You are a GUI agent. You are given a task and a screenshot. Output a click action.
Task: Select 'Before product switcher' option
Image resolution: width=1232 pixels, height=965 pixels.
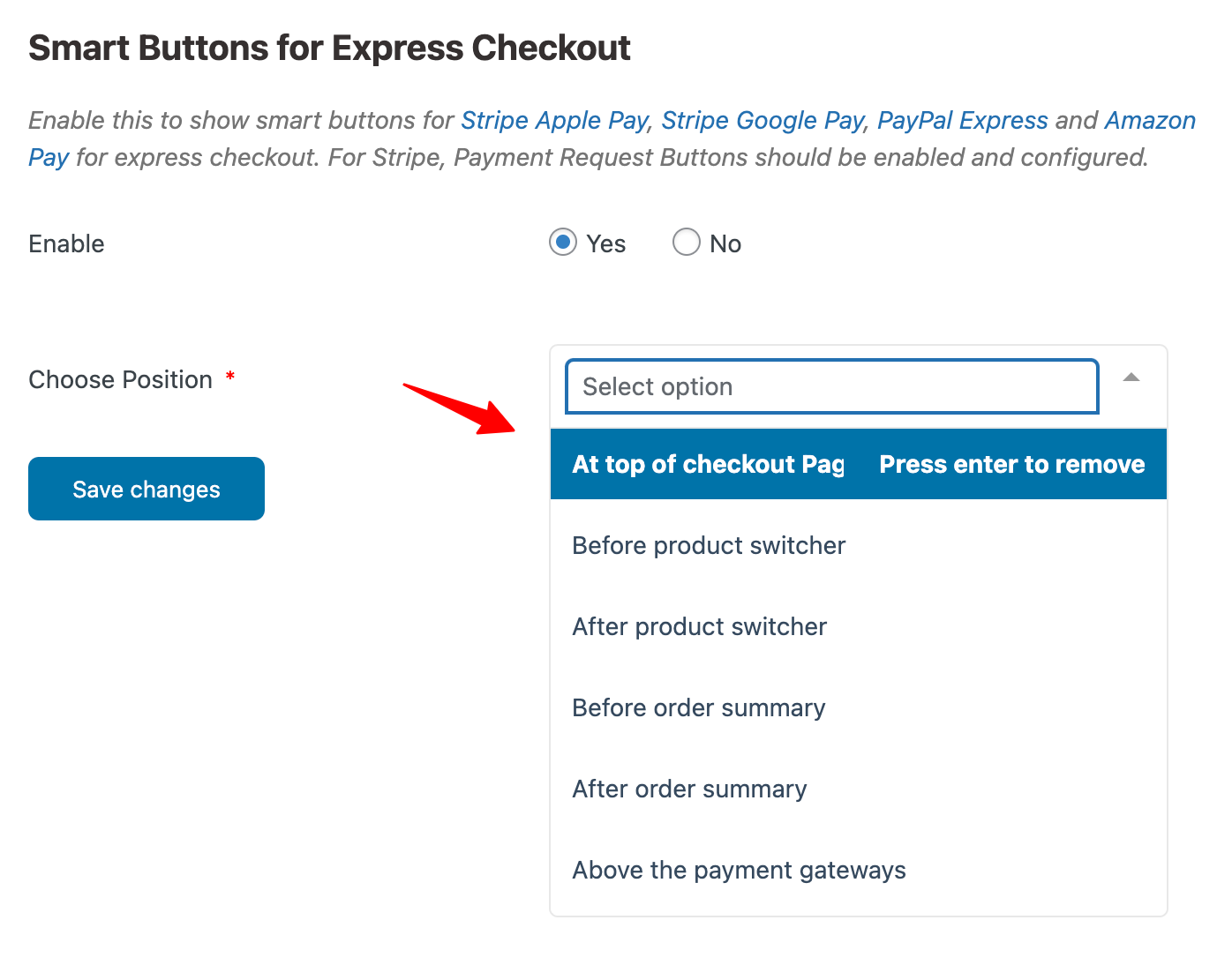point(709,545)
